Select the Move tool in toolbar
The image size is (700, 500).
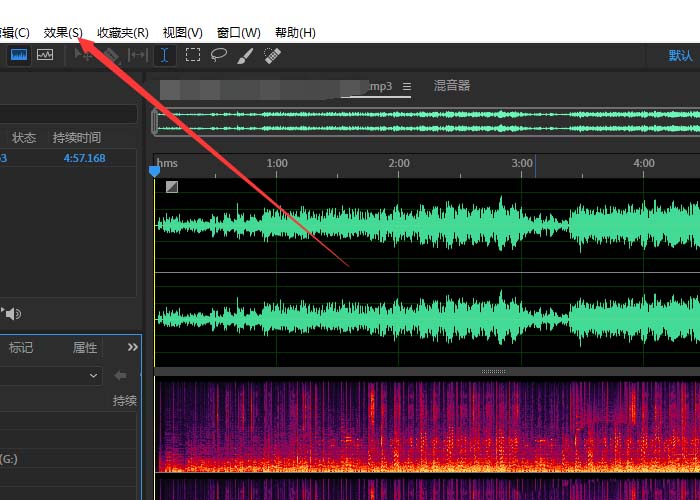pyautogui.click(x=85, y=56)
